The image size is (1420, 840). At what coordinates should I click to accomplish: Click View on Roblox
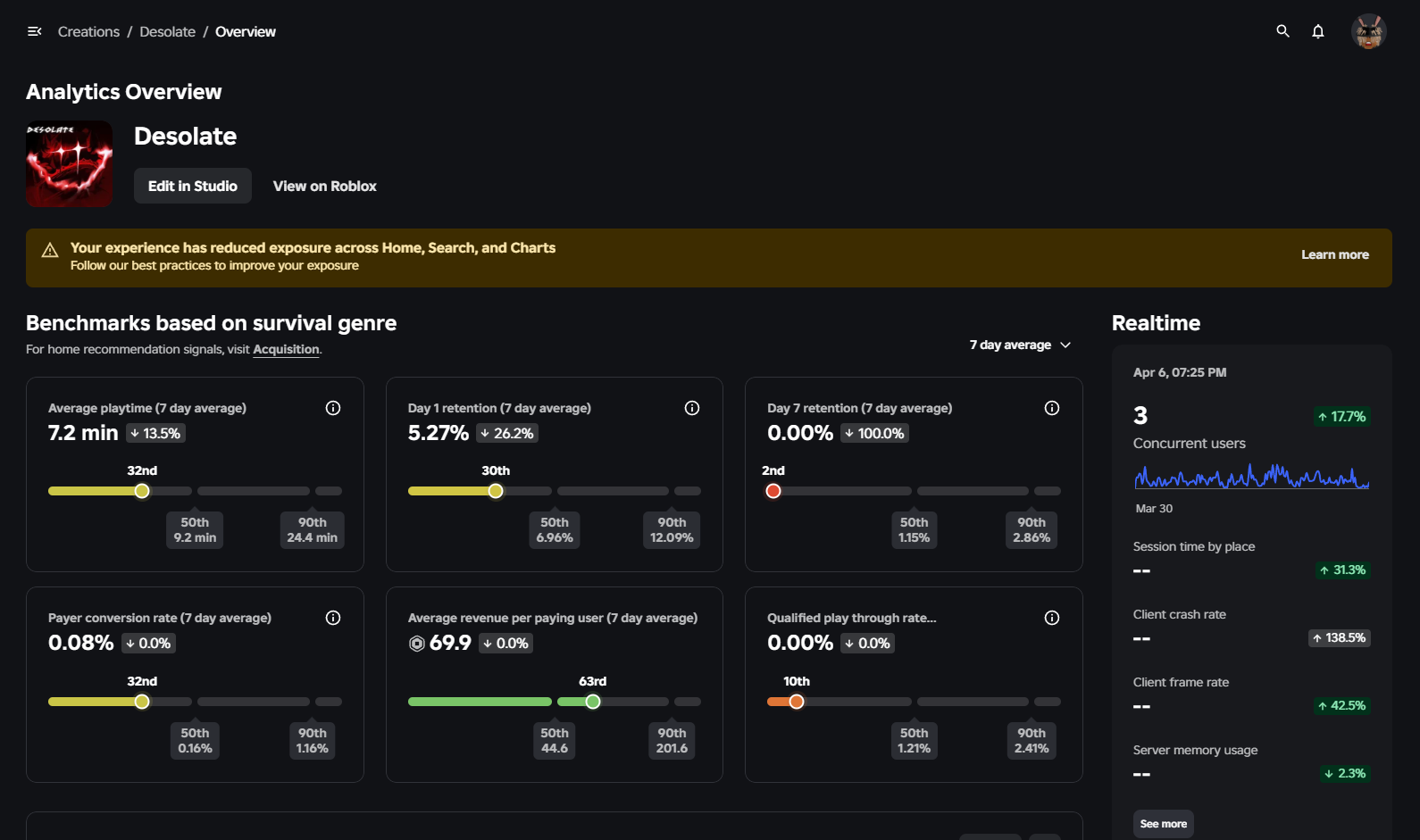[x=324, y=186]
